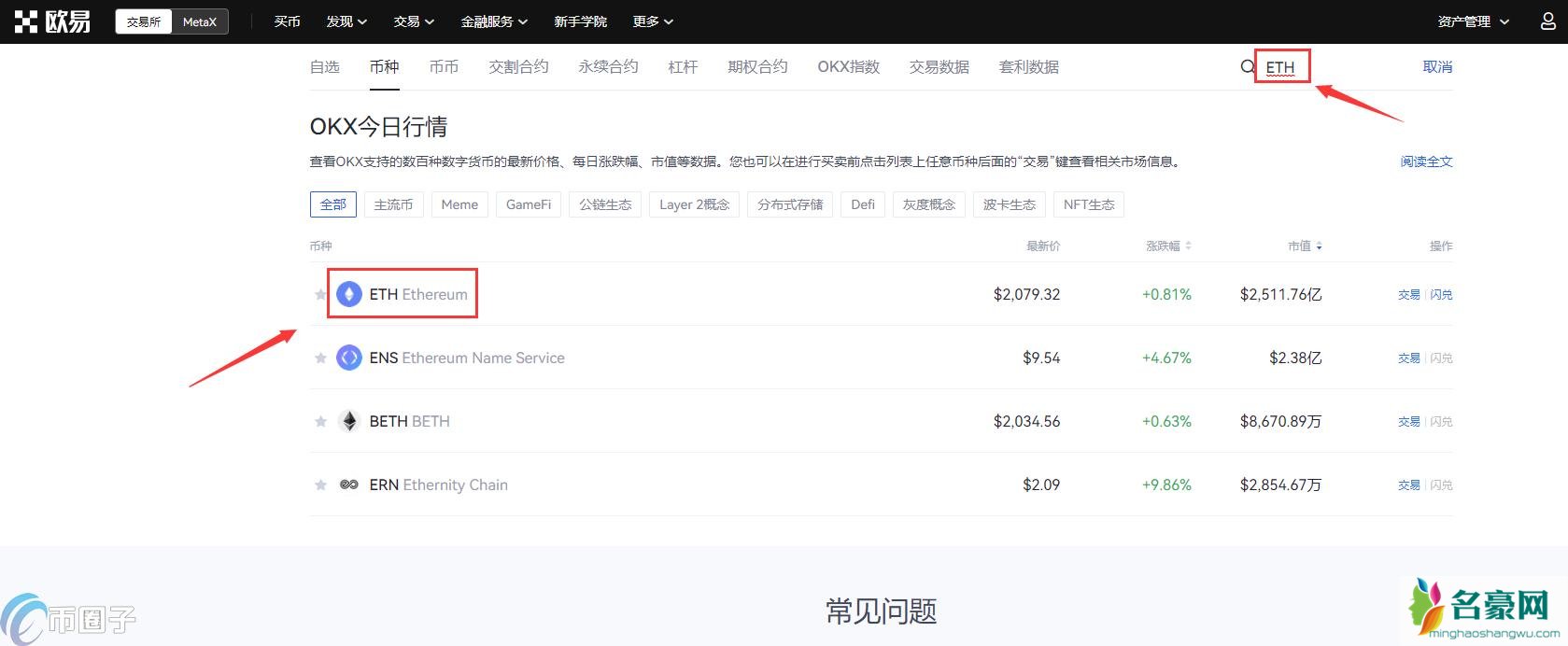Click the ENS coin icon
Screen dimensions: 1568x646
(349, 358)
